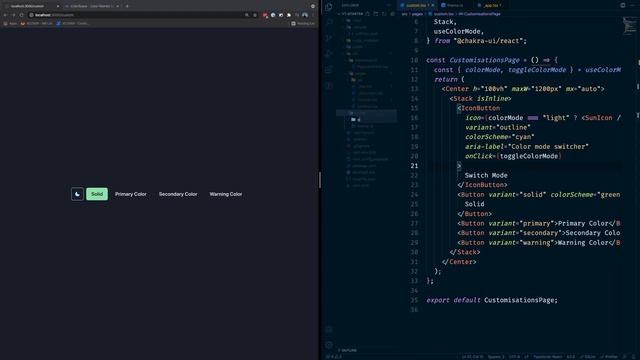Switch to the custom.tsx editor tab
Viewport: 640px width, 360px height.
(417, 5)
